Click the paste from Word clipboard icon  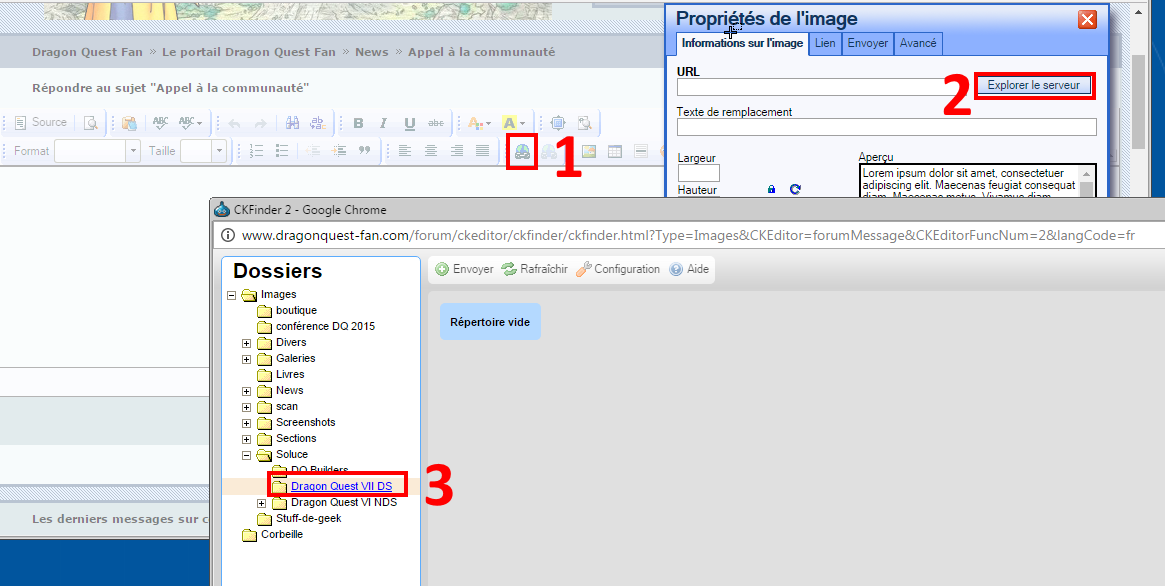[x=129, y=123]
